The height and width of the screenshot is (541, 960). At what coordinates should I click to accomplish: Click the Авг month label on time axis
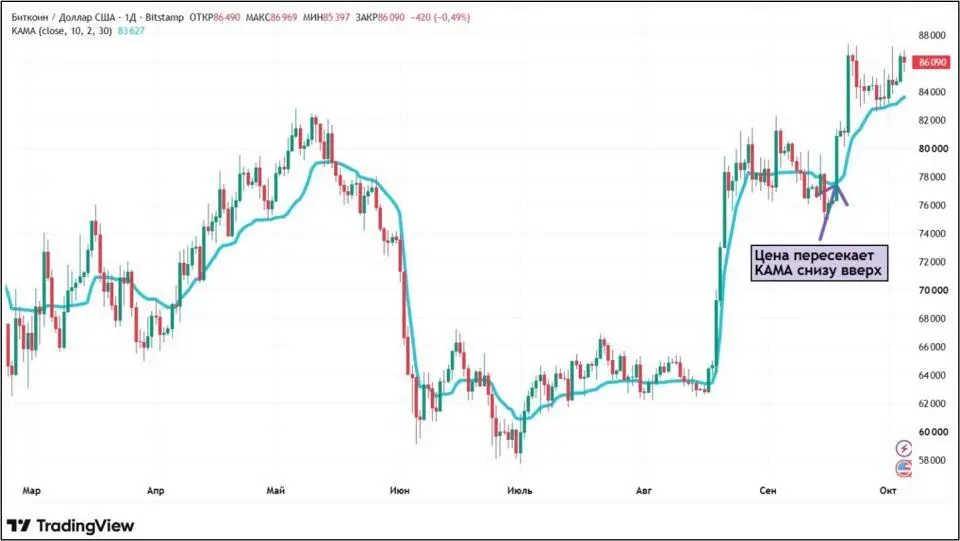644,491
